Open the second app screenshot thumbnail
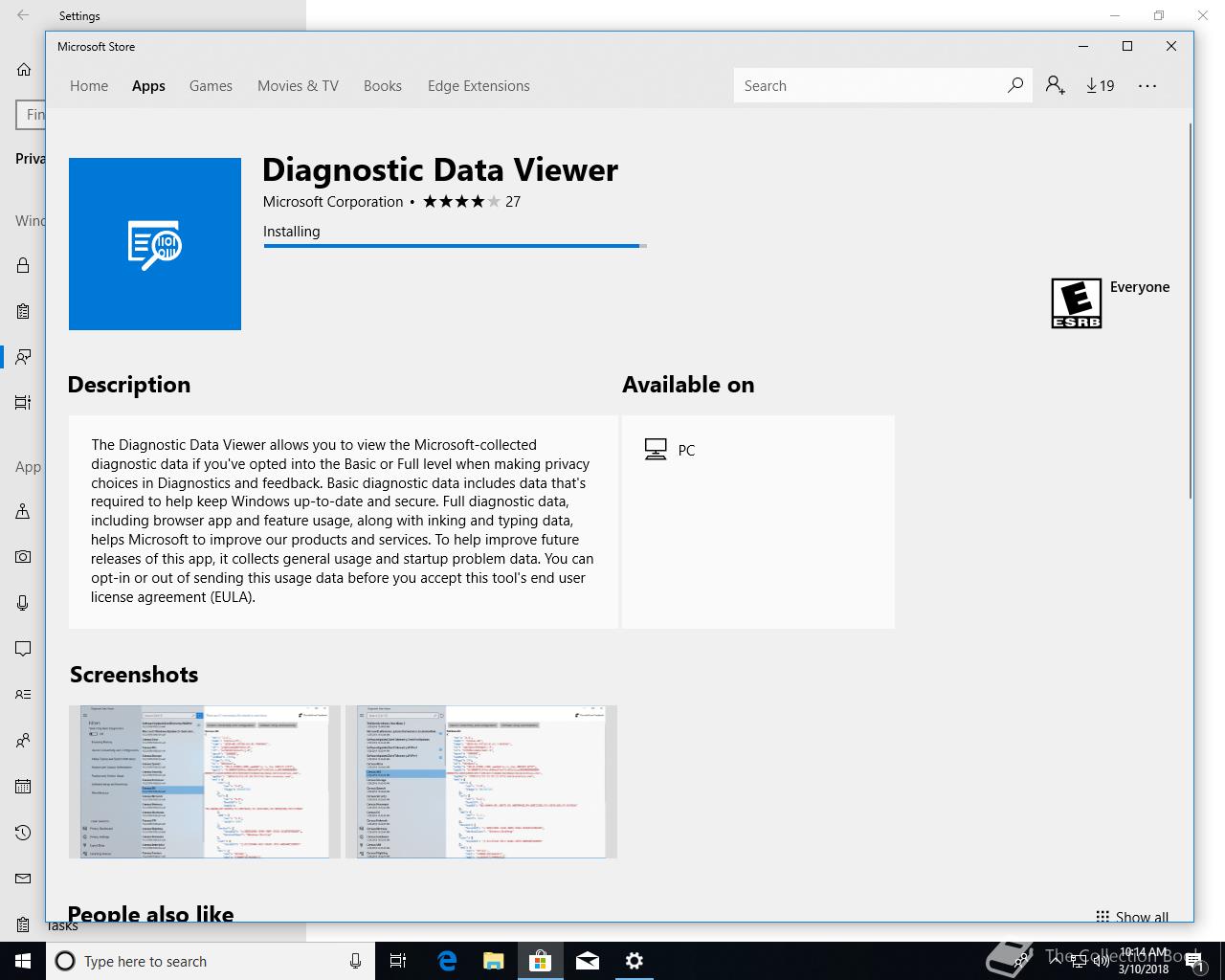This screenshot has width=1225, height=980. coord(481,782)
